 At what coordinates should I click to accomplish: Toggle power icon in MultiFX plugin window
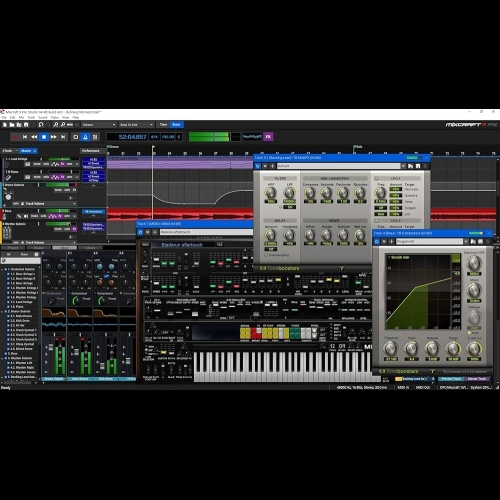[x=258, y=166]
